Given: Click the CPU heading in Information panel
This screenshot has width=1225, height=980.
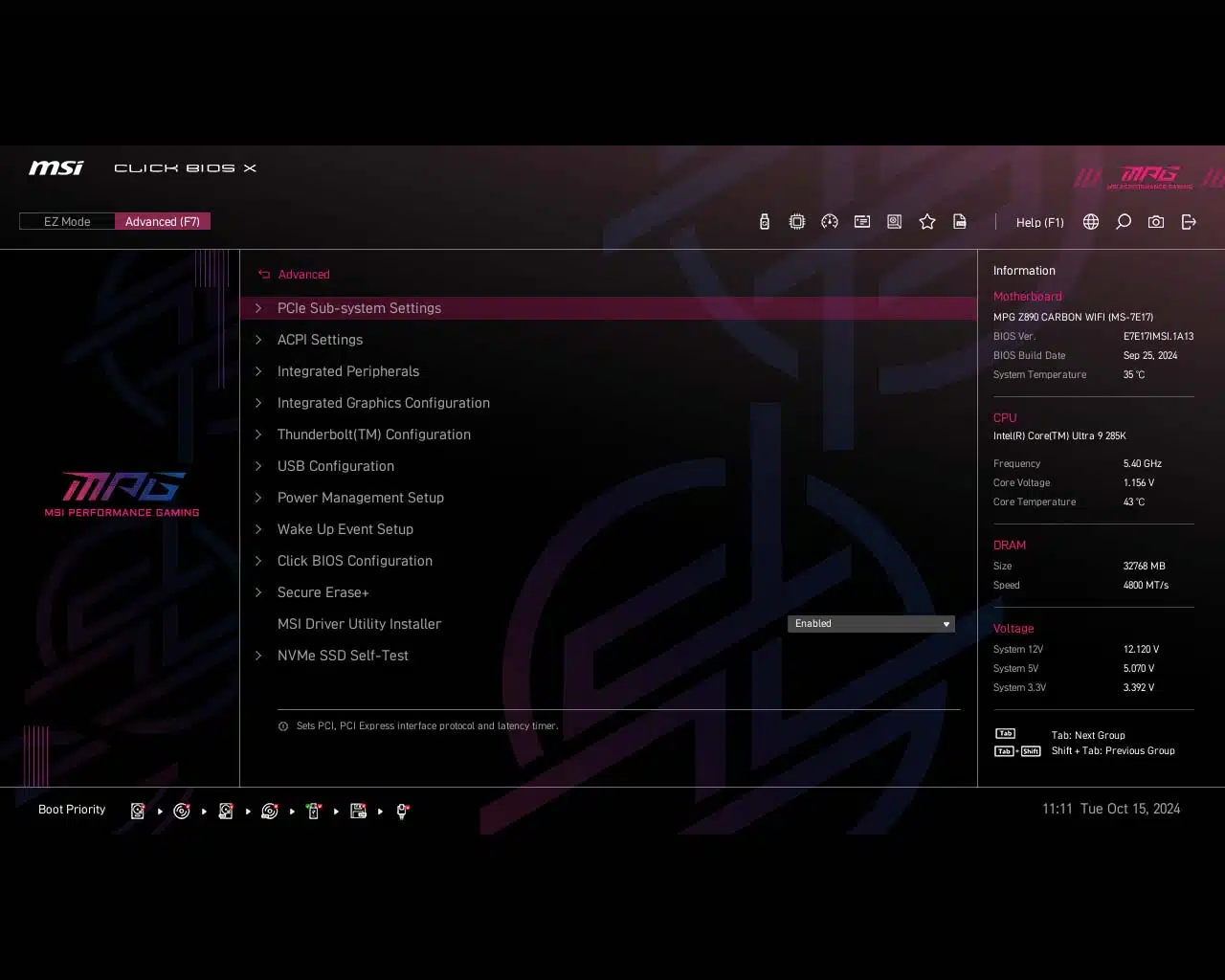Looking at the screenshot, I should click(1005, 418).
